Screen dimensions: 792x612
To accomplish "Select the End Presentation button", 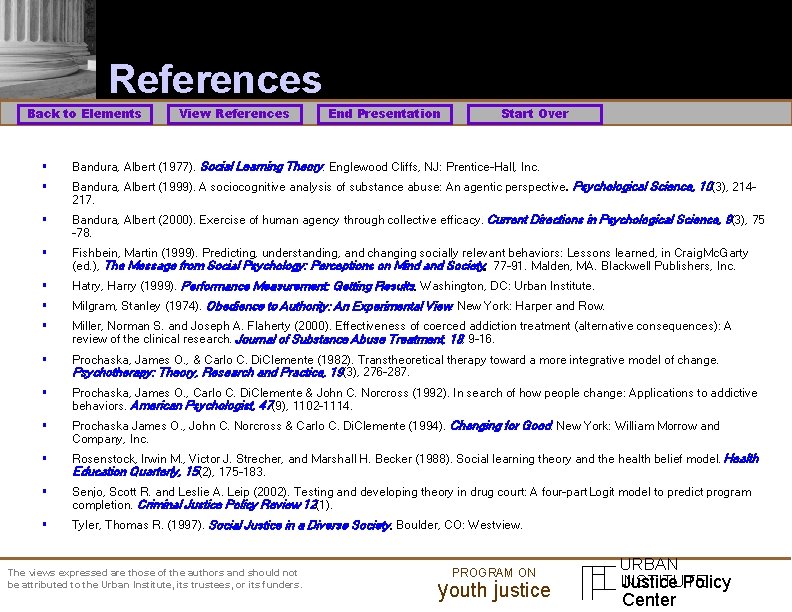I will 384,114.
